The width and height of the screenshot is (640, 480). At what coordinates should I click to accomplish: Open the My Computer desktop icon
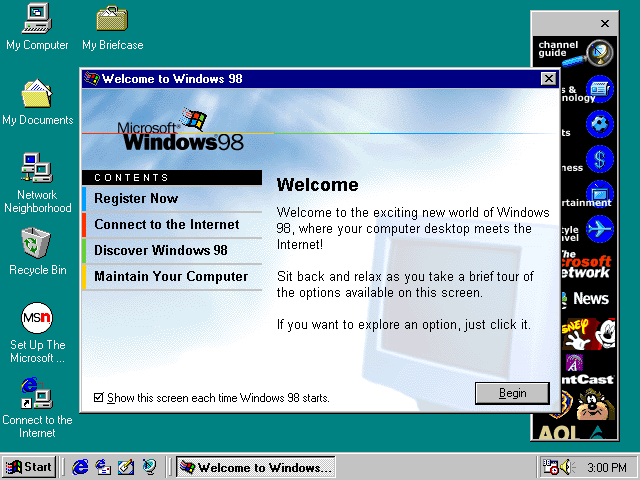37,18
